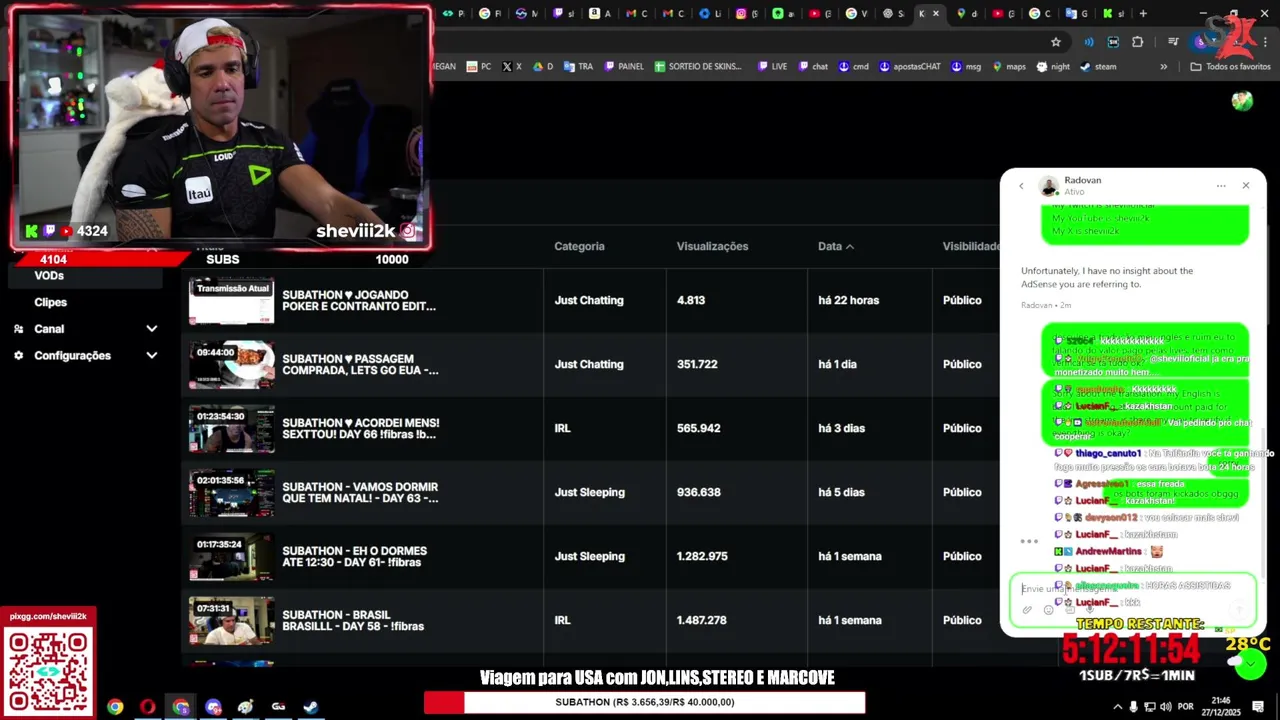
Task: Open the Todos os favoritos folder
Action: tap(1230, 67)
